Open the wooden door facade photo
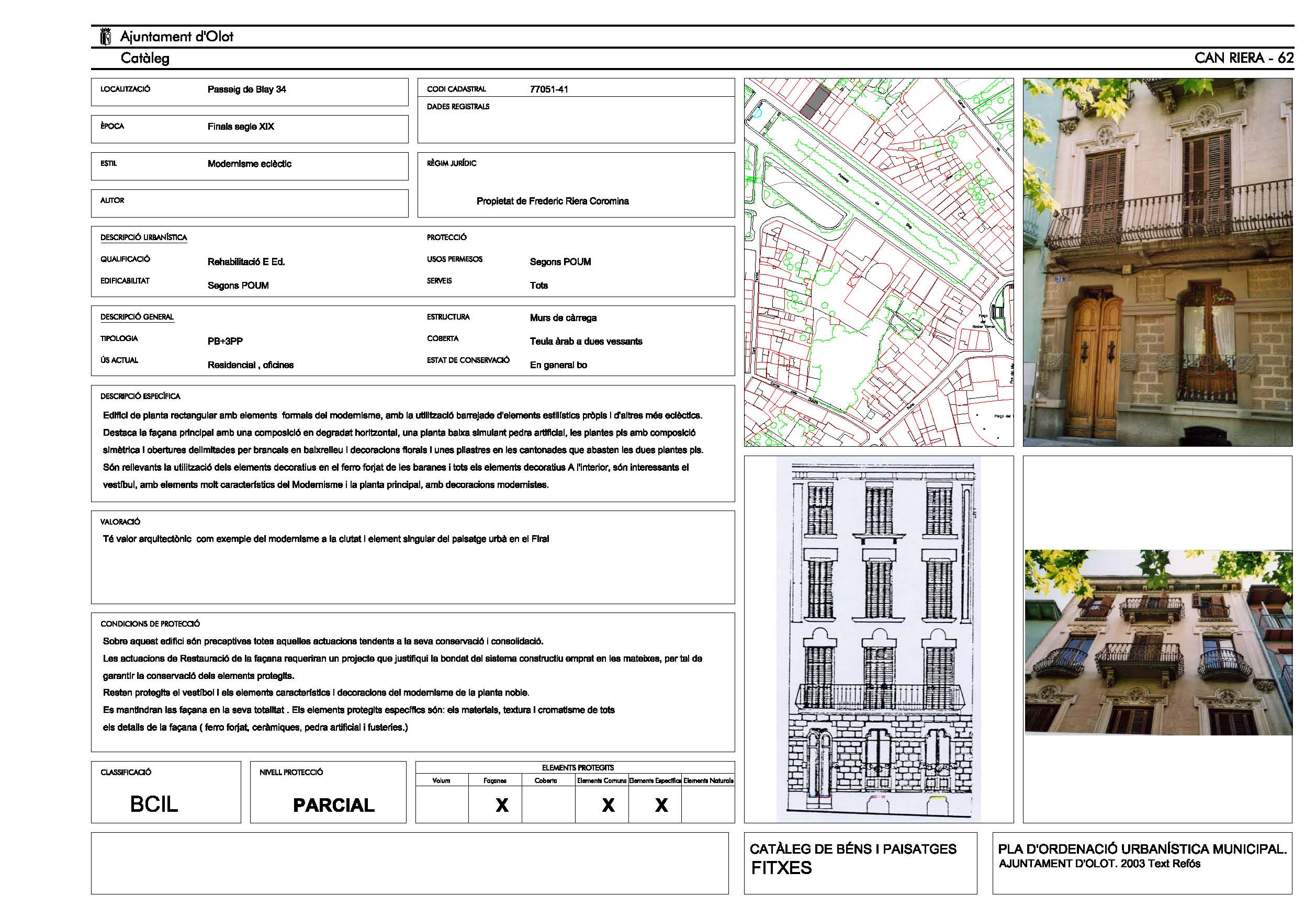 [x=1157, y=262]
